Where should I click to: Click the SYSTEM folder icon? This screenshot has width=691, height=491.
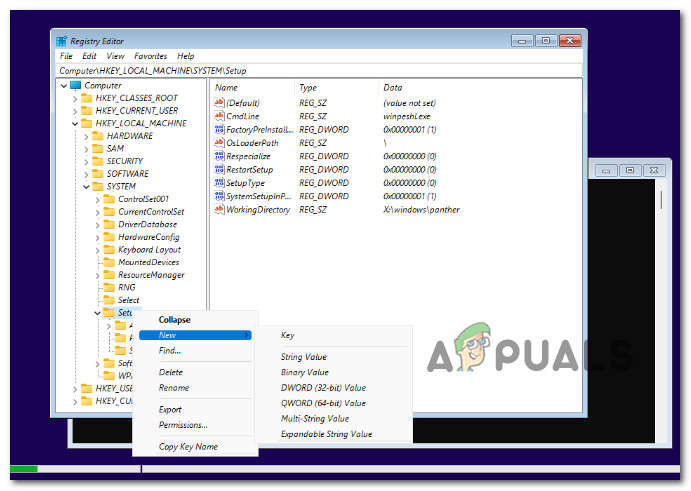(x=98, y=186)
